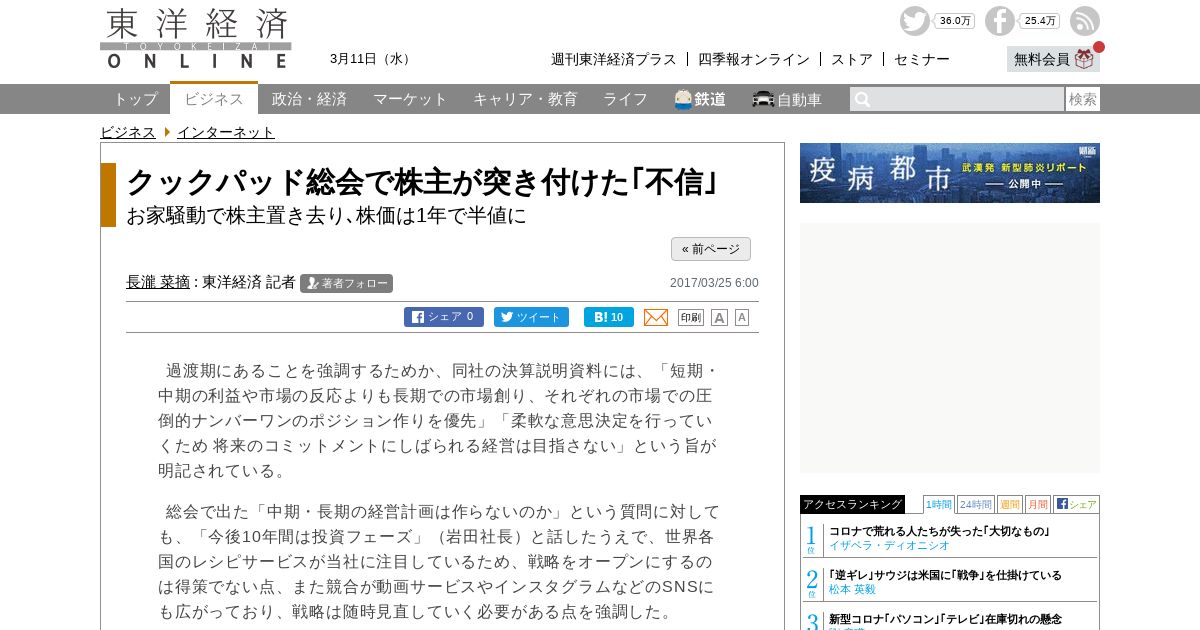Select the 週間 ranking tab
Viewport: 1200px width, 630px height.
pyautogui.click(x=1010, y=504)
